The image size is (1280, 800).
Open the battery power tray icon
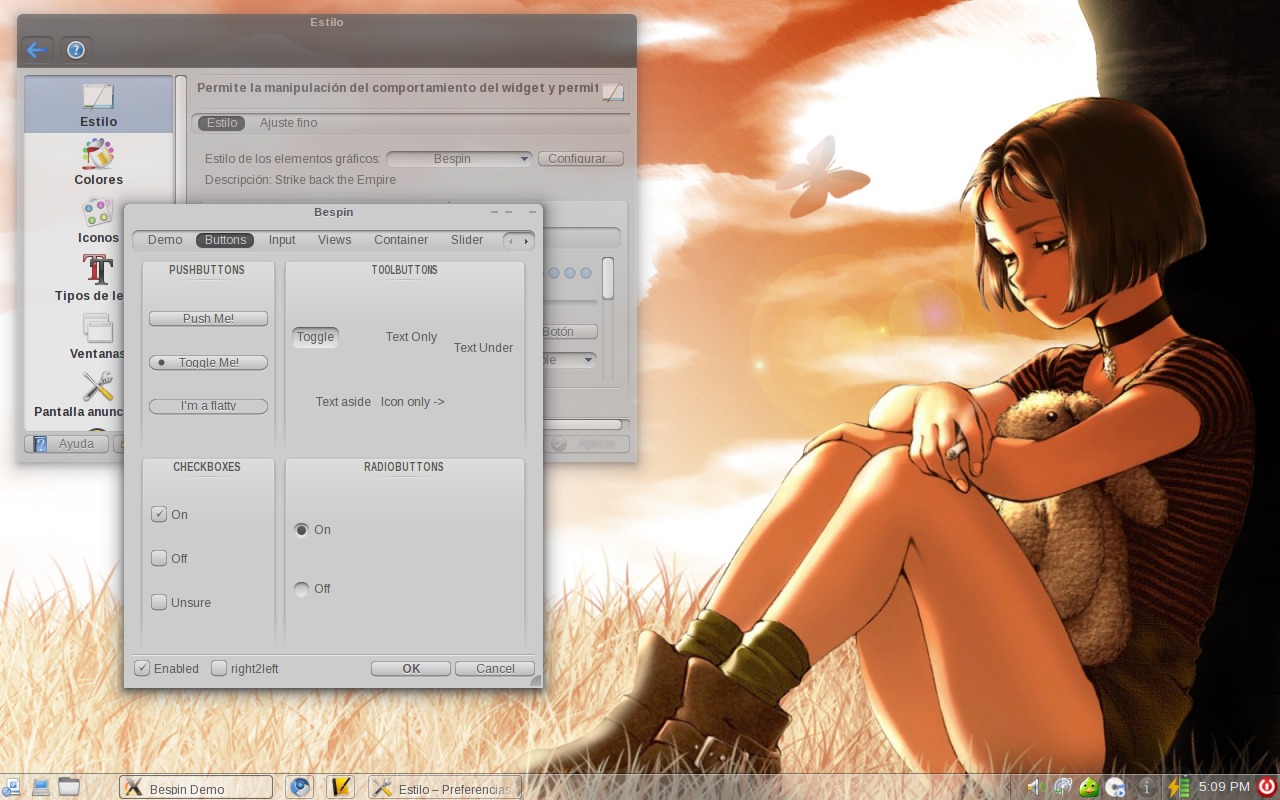[1179, 787]
